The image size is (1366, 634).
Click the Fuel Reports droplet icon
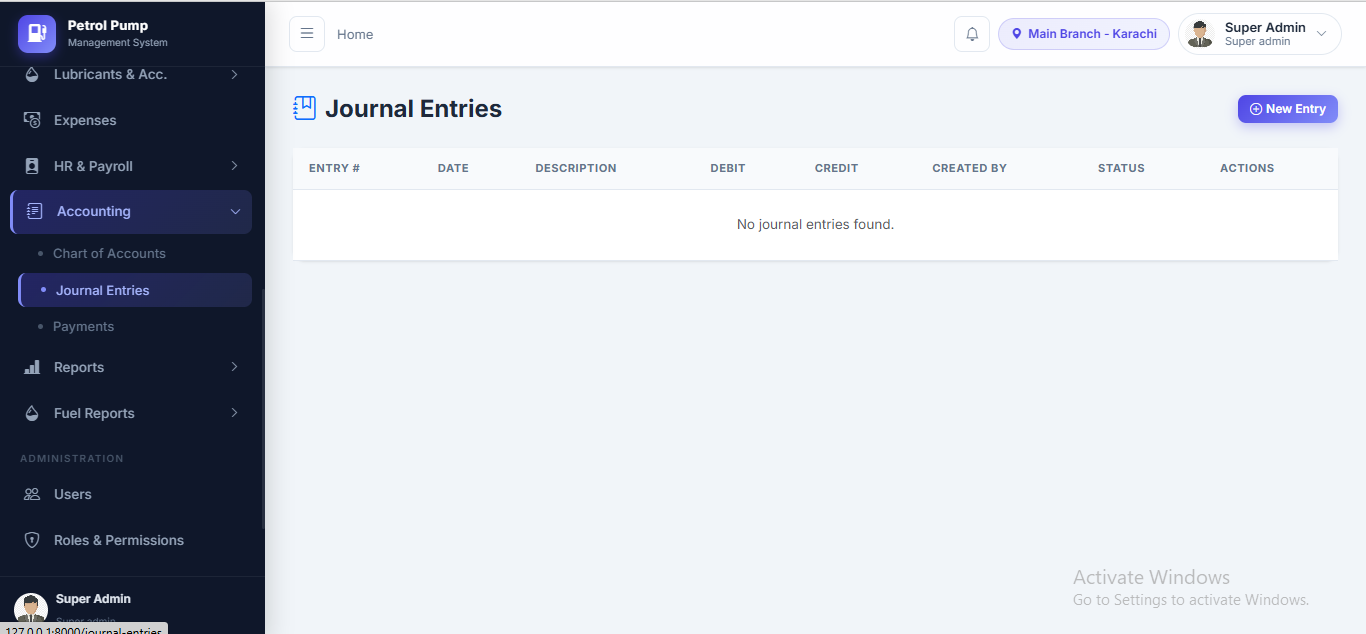click(x=32, y=413)
